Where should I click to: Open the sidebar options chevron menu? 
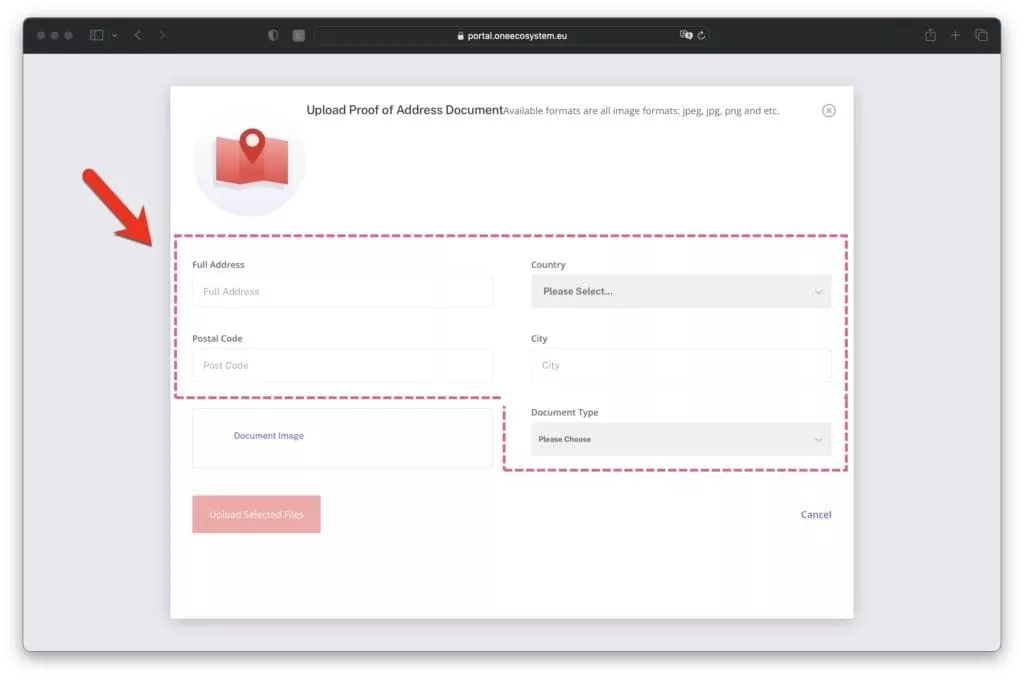coord(114,35)
